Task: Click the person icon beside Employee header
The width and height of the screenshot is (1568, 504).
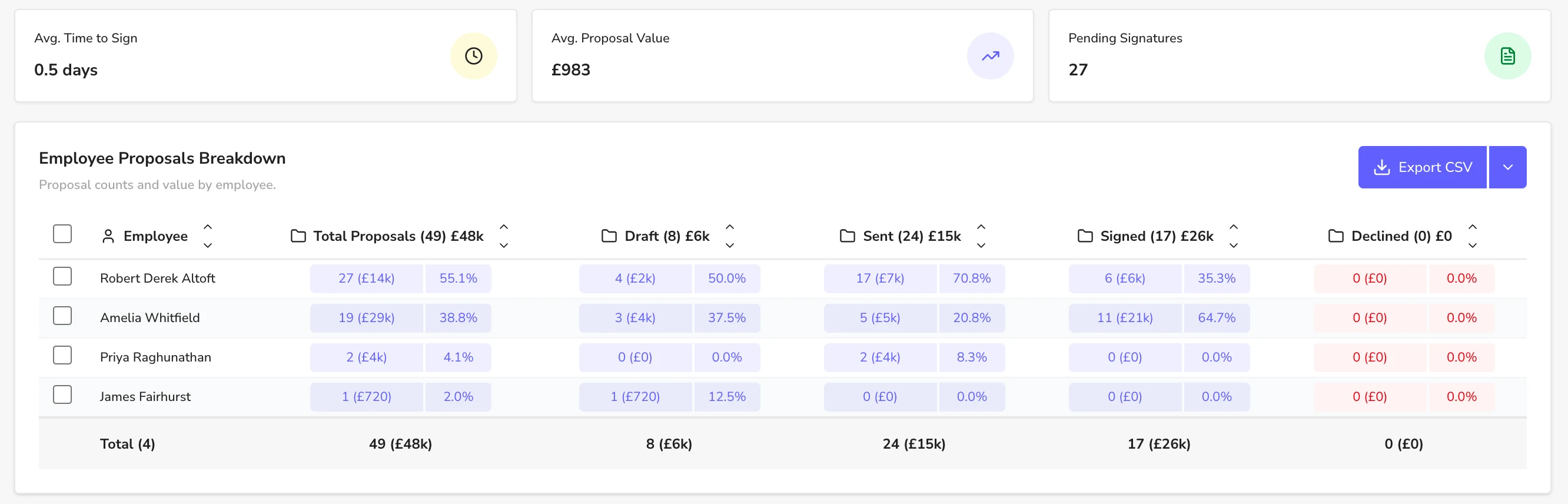Action: [108, 236]
